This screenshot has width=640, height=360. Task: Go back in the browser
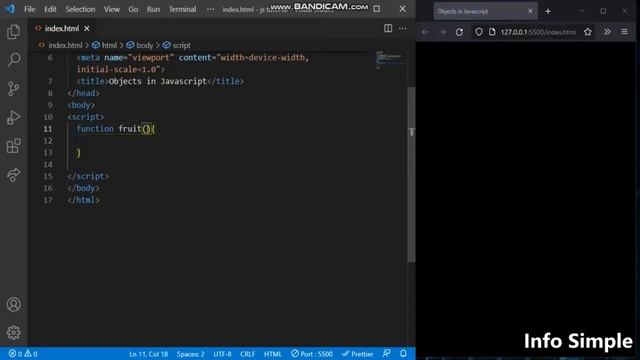[x=425, y=32]
